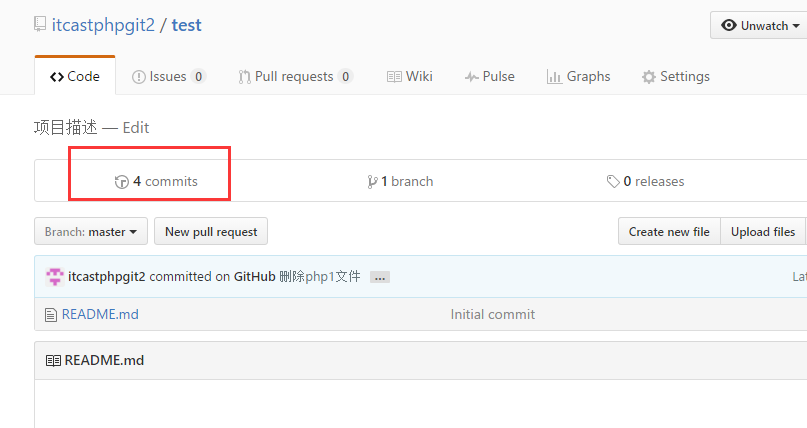Open the Pull requests tab
The height and width of the screenshot is (428, 807).
point(295,77)
